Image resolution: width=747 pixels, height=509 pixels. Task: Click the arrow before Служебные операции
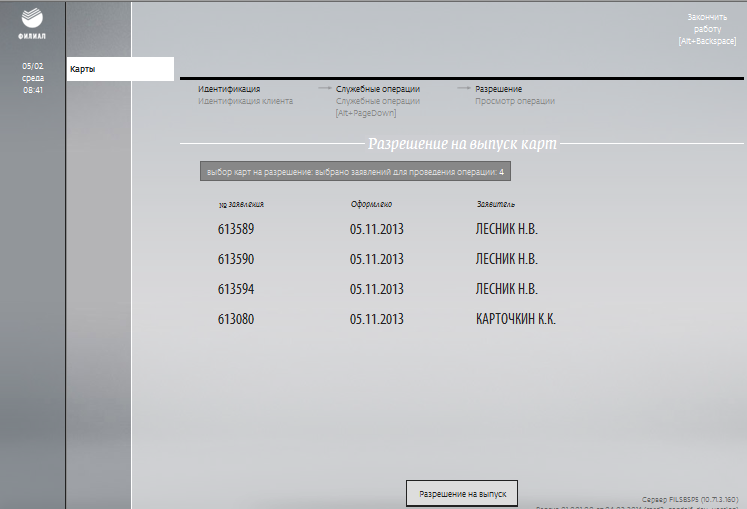(324, 88)
